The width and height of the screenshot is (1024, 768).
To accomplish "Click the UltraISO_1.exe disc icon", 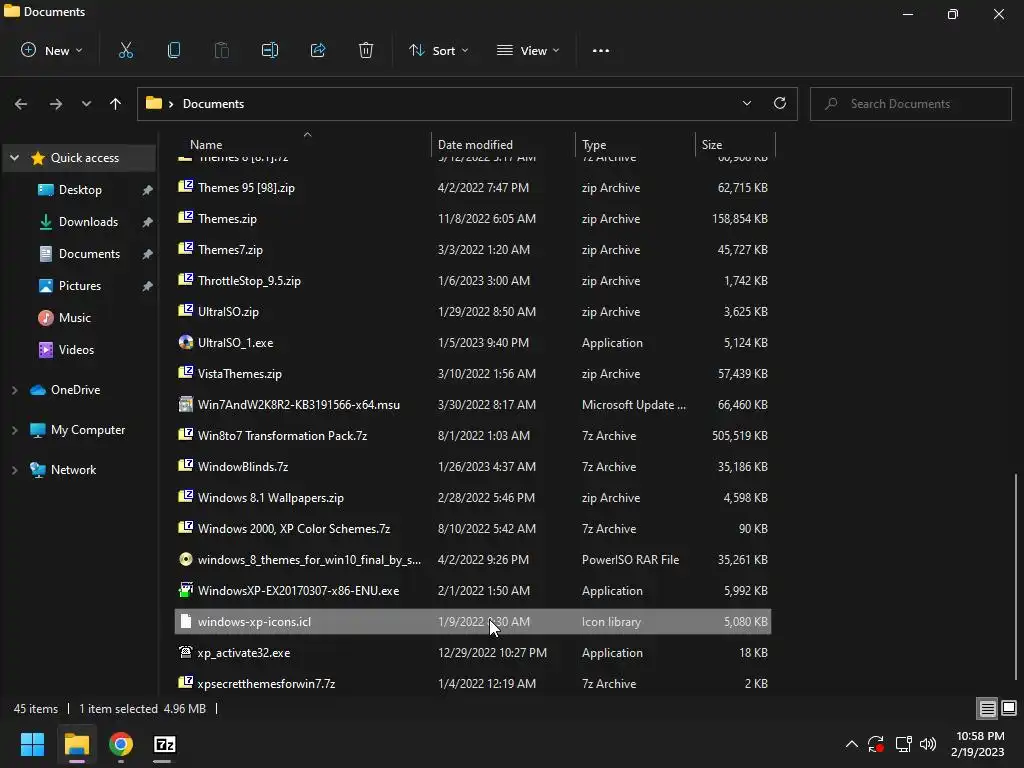I will [x=185, y=342].
